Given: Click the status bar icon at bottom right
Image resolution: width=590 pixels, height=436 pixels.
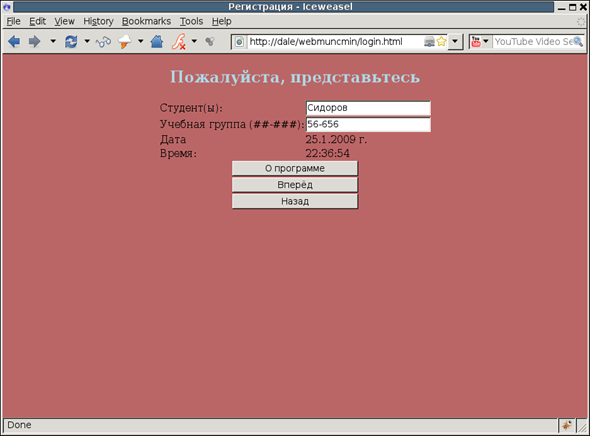Looking at the screenshot, I should (x=566, y=425).
